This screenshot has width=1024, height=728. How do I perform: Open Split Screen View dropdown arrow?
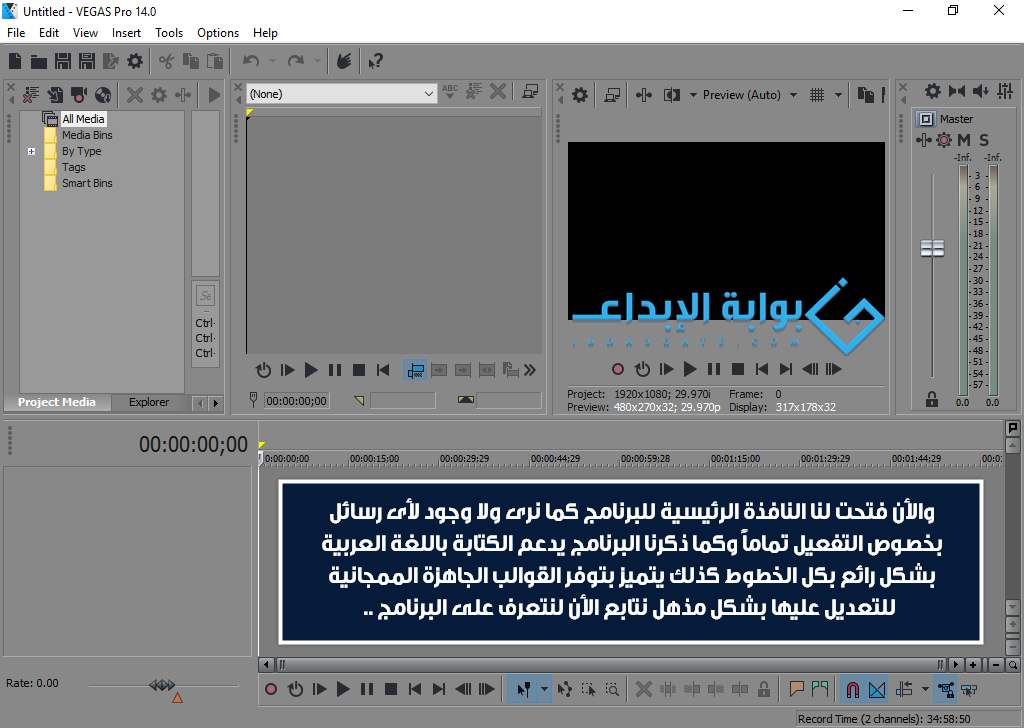pos(693,95)
